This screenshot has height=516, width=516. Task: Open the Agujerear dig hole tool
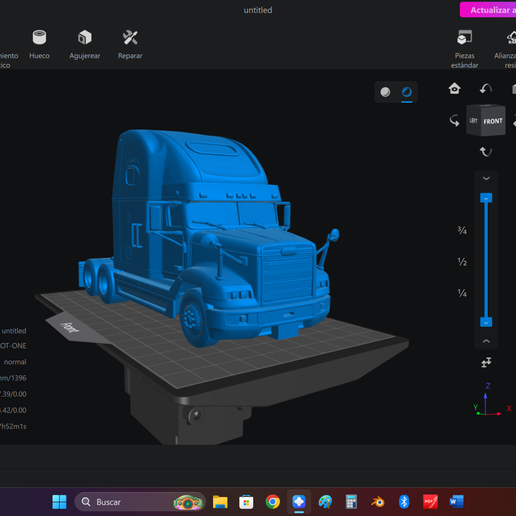coord(85,44)
